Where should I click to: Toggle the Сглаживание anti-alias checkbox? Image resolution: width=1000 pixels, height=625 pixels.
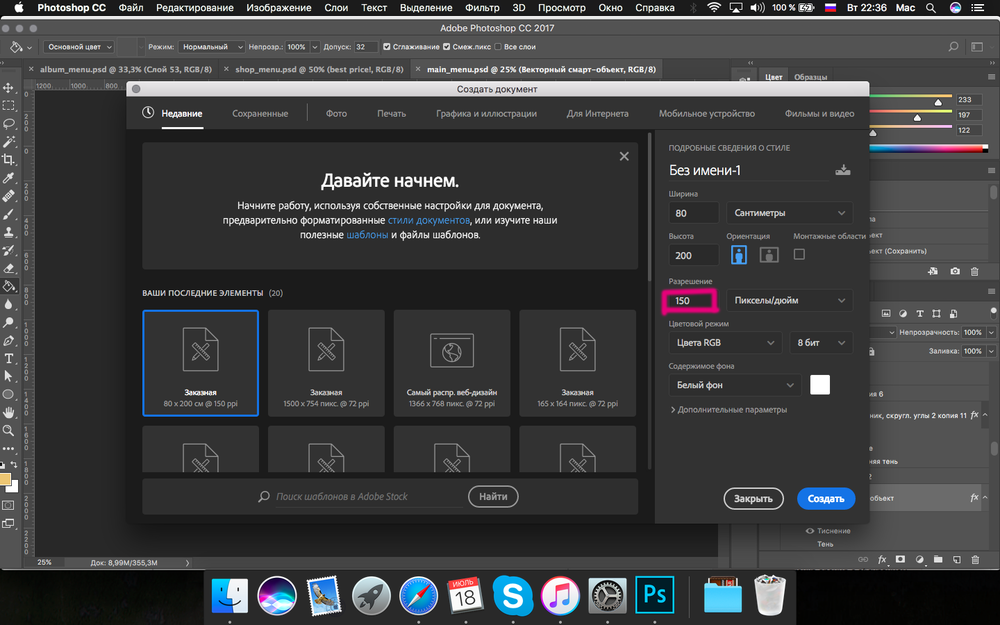tap(386, 47)
